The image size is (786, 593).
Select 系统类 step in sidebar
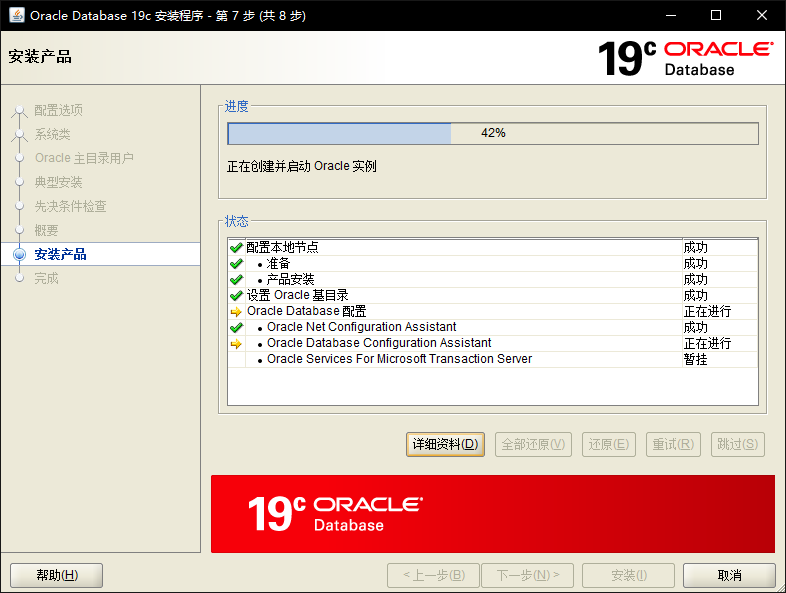(x=52, y=134)
